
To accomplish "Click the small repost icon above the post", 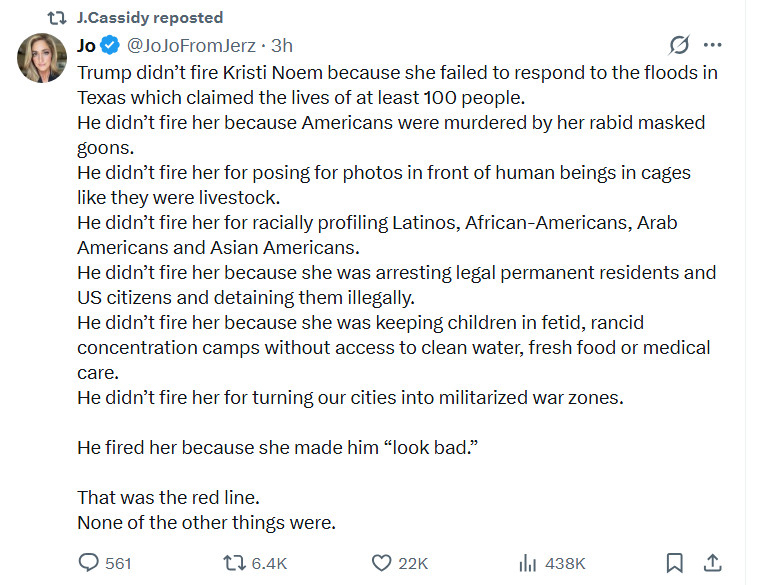I will [x=57, y=18].
